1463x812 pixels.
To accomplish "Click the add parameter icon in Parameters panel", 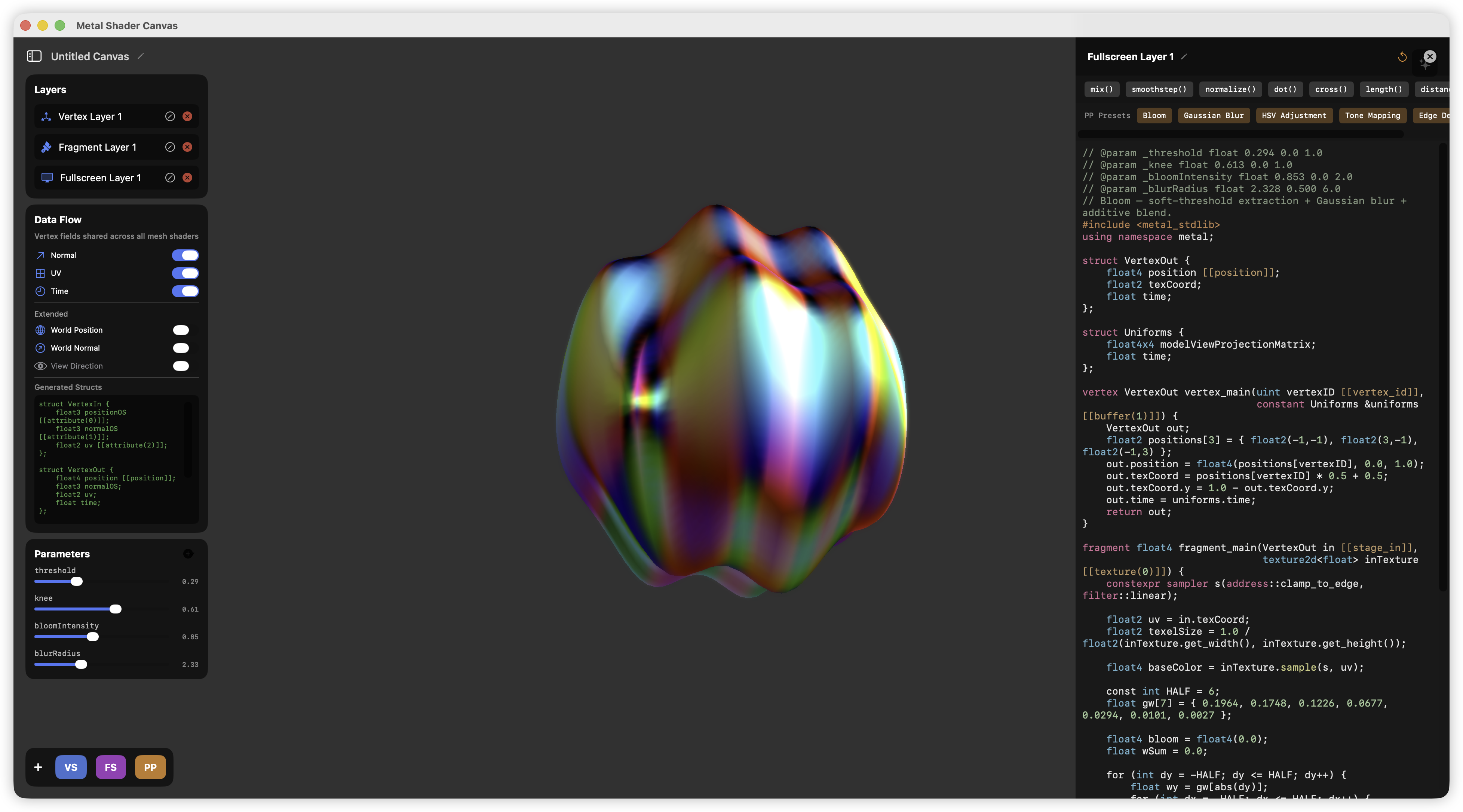I will (188, 554).
